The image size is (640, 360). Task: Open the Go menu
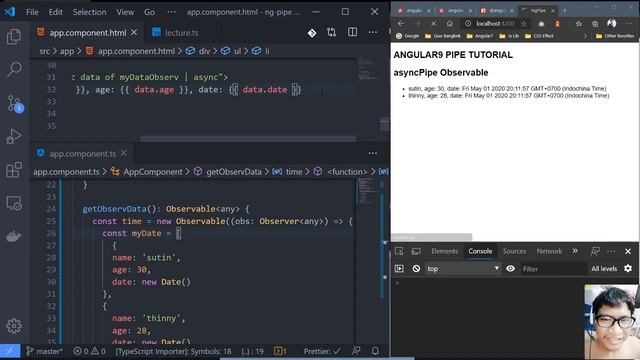[149, 12]
